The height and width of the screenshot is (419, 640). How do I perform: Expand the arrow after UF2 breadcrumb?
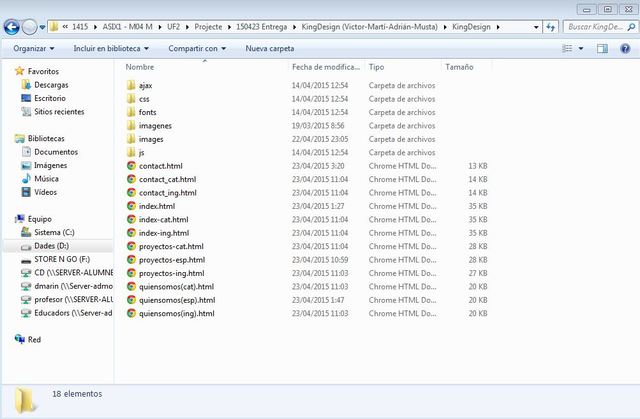(x=187, y=27)
